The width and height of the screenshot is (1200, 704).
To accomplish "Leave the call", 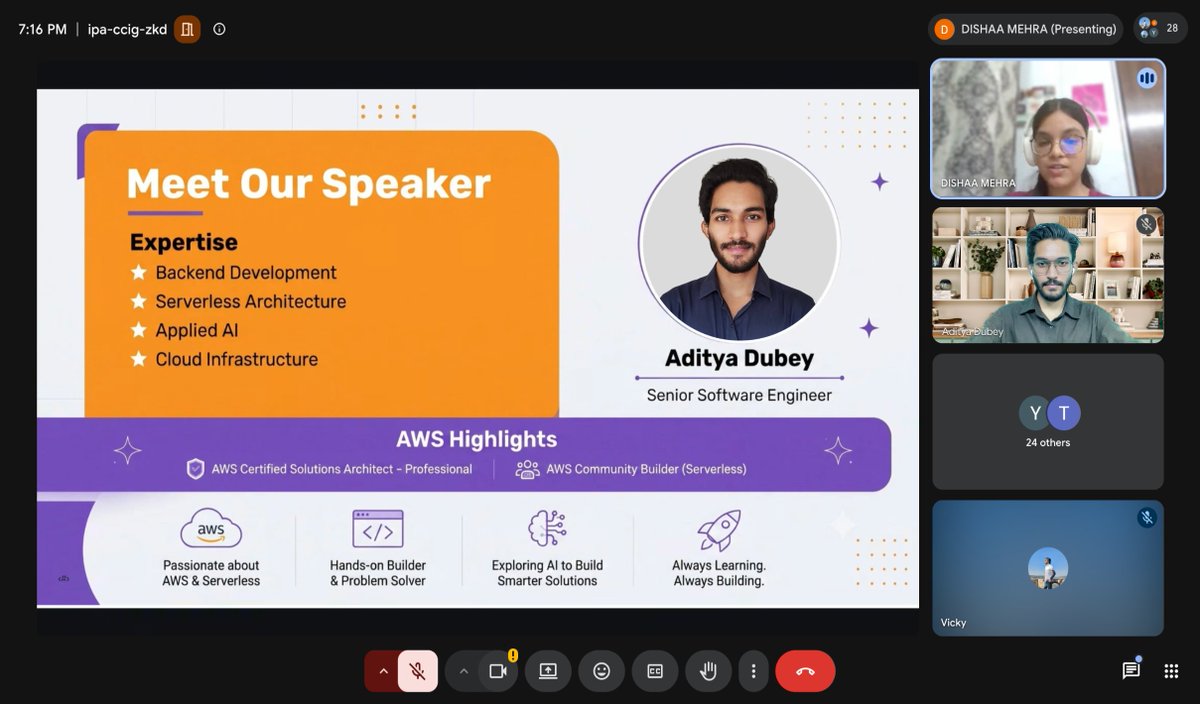I will [805, 671].
